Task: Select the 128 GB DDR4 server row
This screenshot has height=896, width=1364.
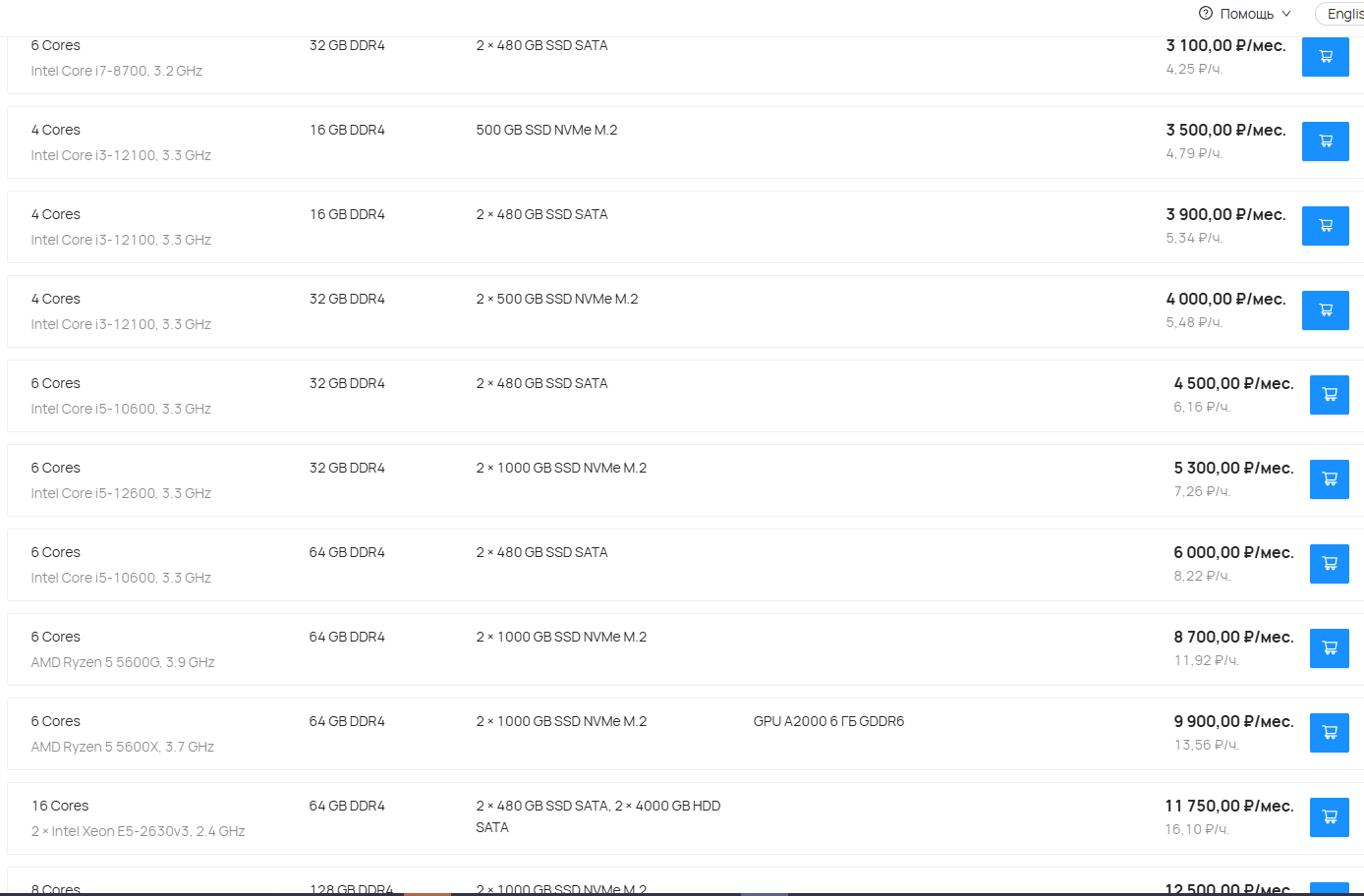Action: point(685,881)
